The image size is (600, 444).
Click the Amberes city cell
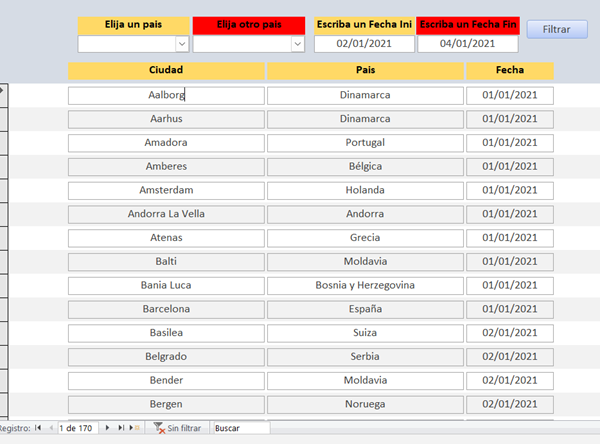coord(166,166)
